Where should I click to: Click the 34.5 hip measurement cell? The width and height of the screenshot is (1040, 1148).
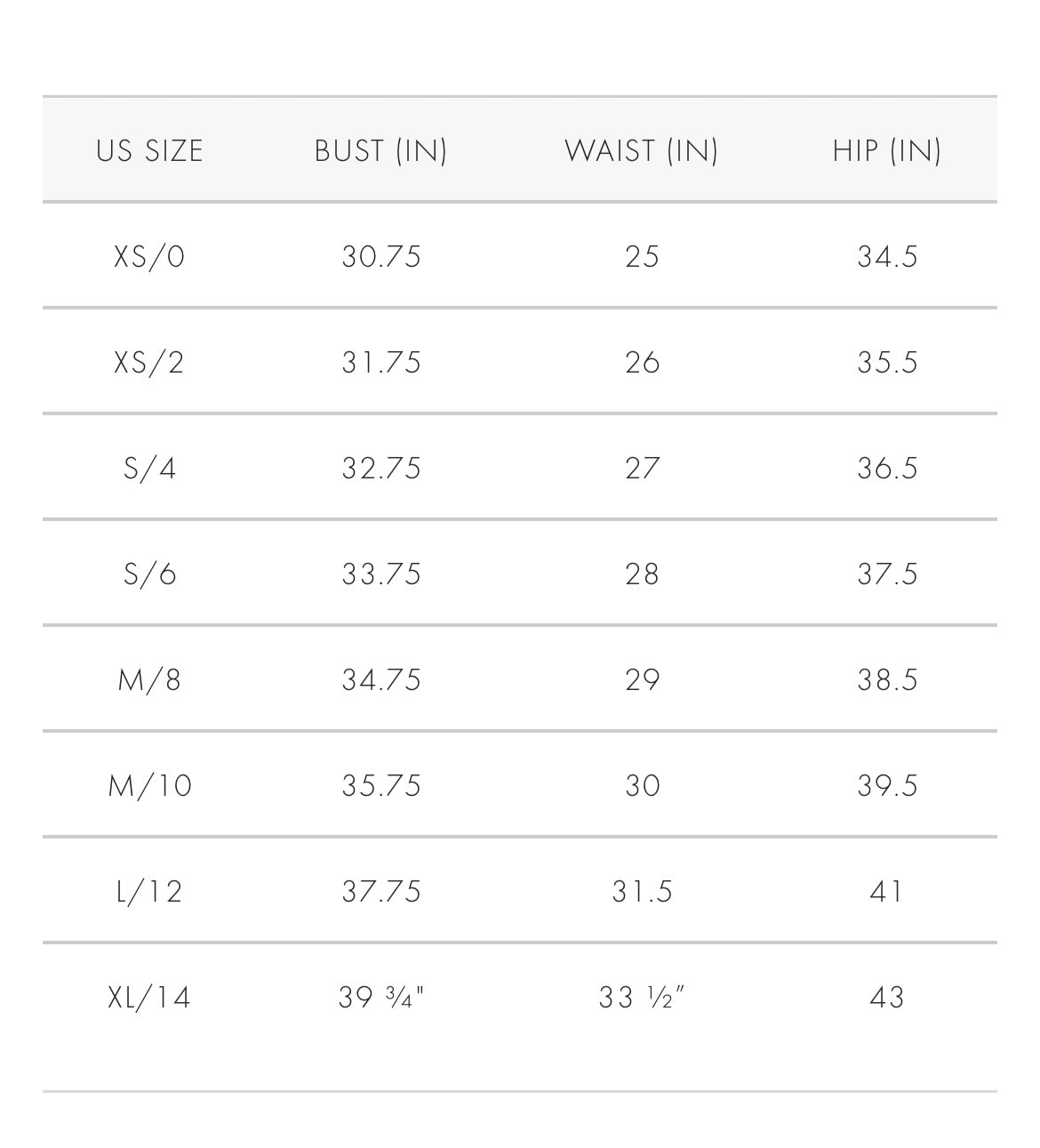pyautogui.click(x=887, y=257)
